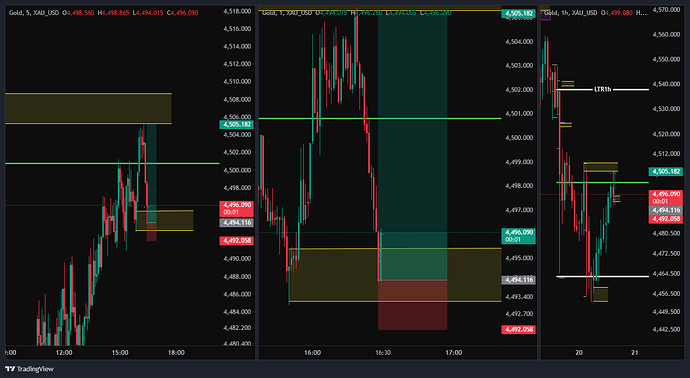Viewport: 690px width, 378px height.
Task: Click the 18:00 time label on 5-minute chart
Action: coord(176,352)
